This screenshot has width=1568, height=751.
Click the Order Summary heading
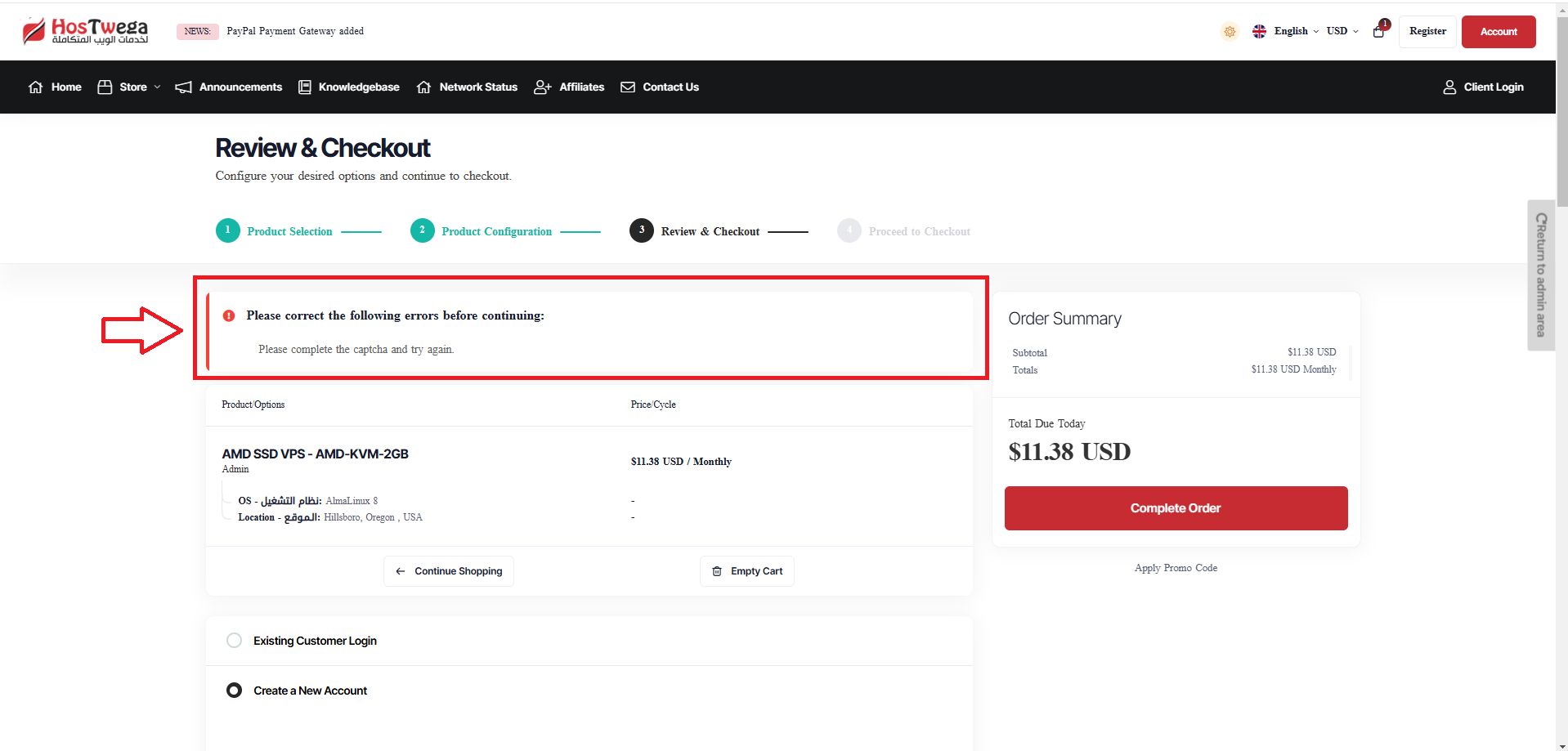[x=1064, y=319]
